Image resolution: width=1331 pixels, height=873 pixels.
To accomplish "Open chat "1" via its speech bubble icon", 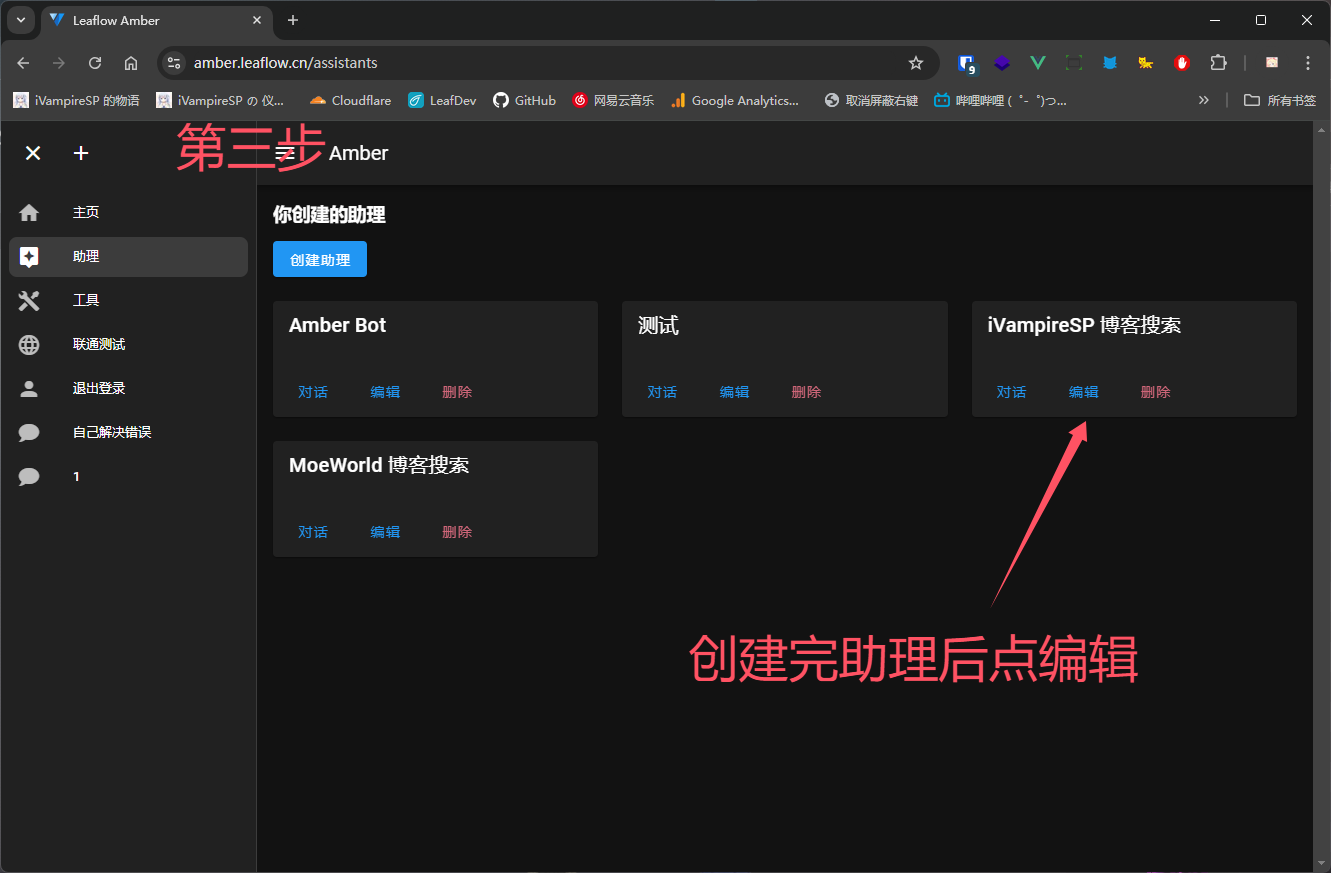I will click(28, 476).
